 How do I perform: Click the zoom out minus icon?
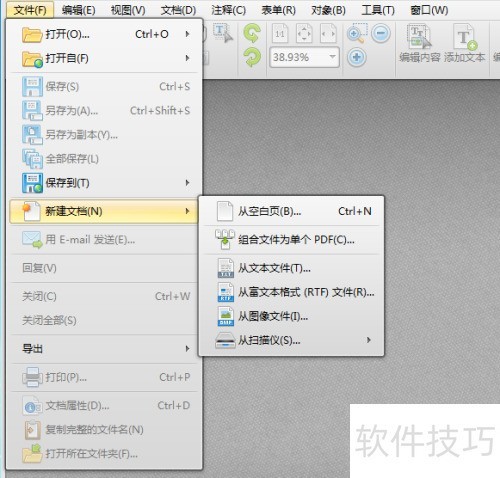381,33
